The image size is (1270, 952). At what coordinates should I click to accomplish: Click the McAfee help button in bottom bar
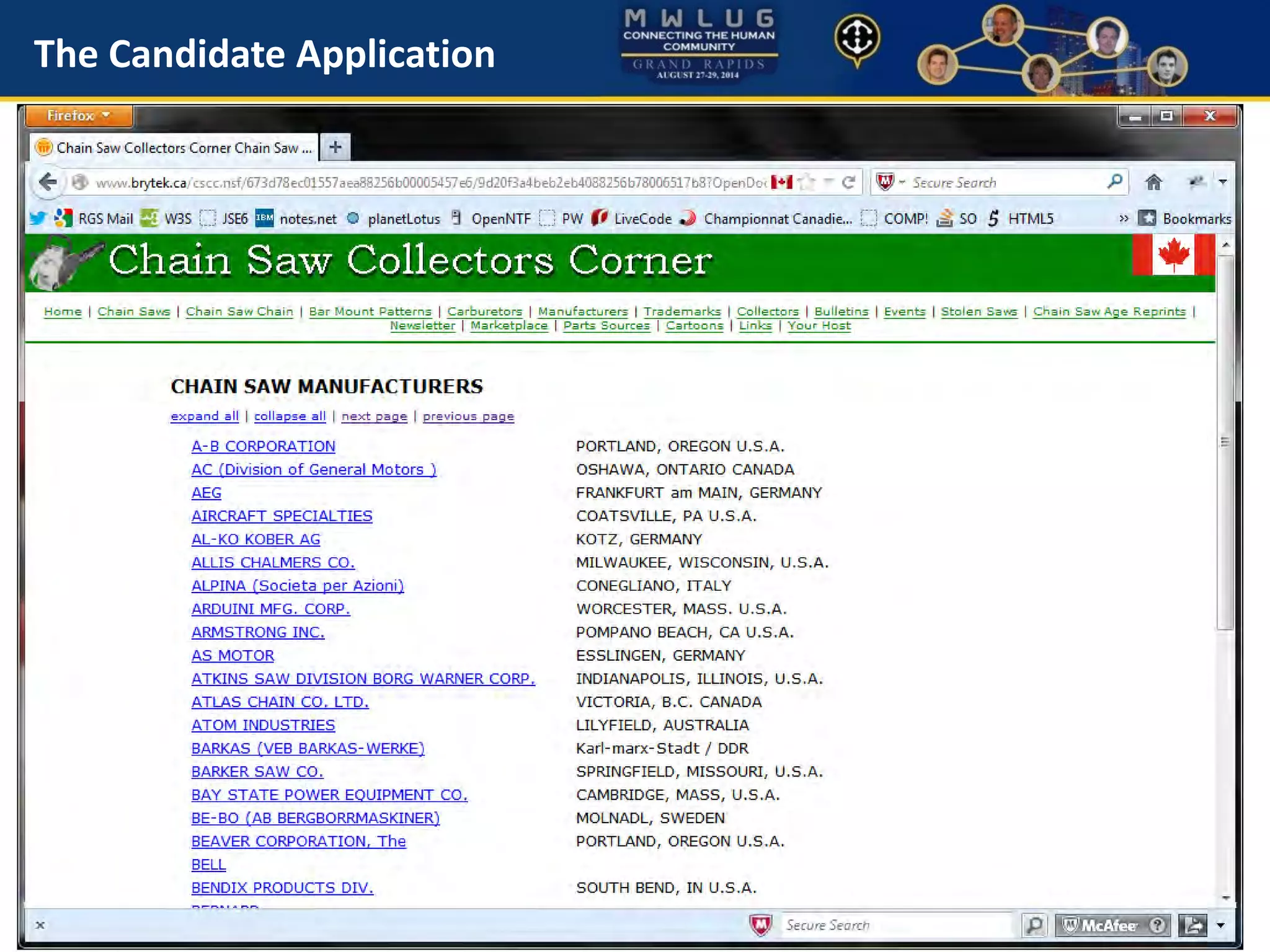point(1157,925)
